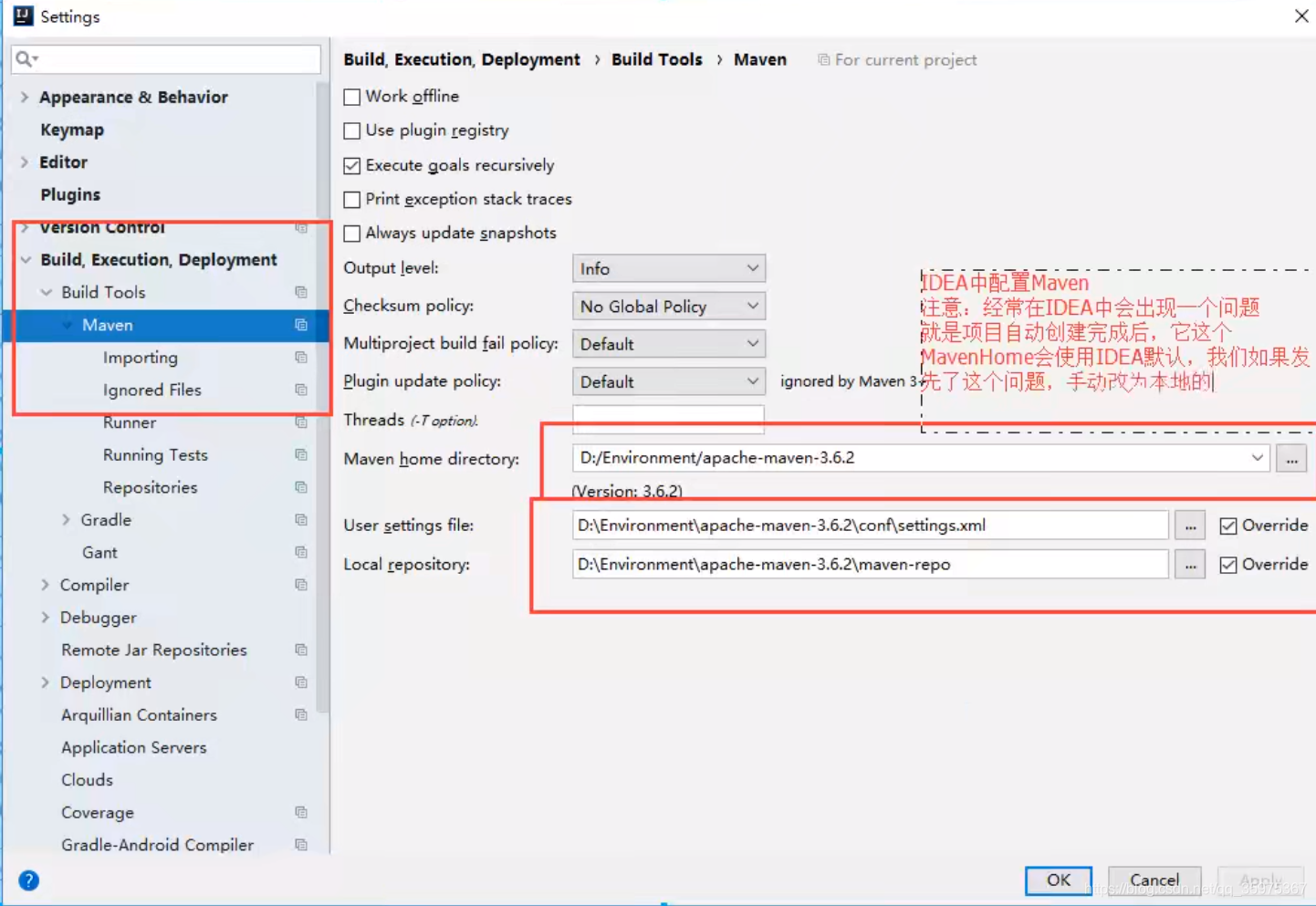Open Clouds settings page
Viewport: 1316px width, 906px height.
[87, 780]
